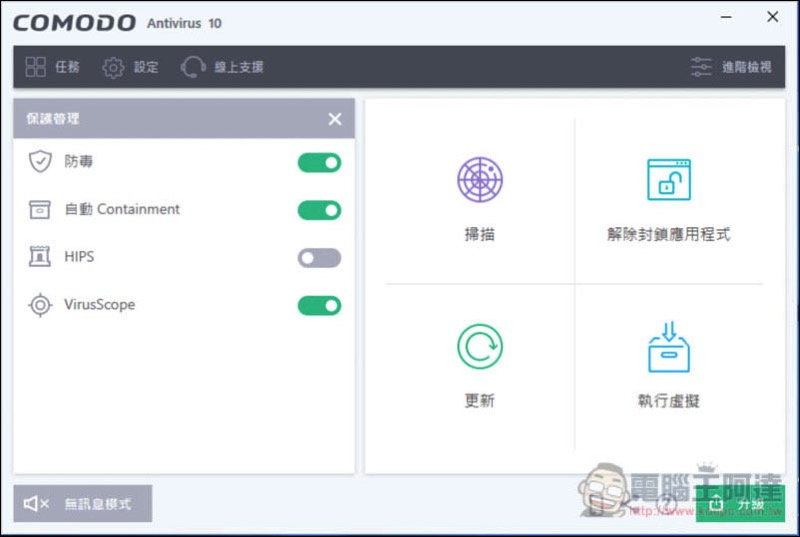This screenshot has height=537, width=800.
Task: Close the COMODO Antivirus window
Action: pos(772,17)
